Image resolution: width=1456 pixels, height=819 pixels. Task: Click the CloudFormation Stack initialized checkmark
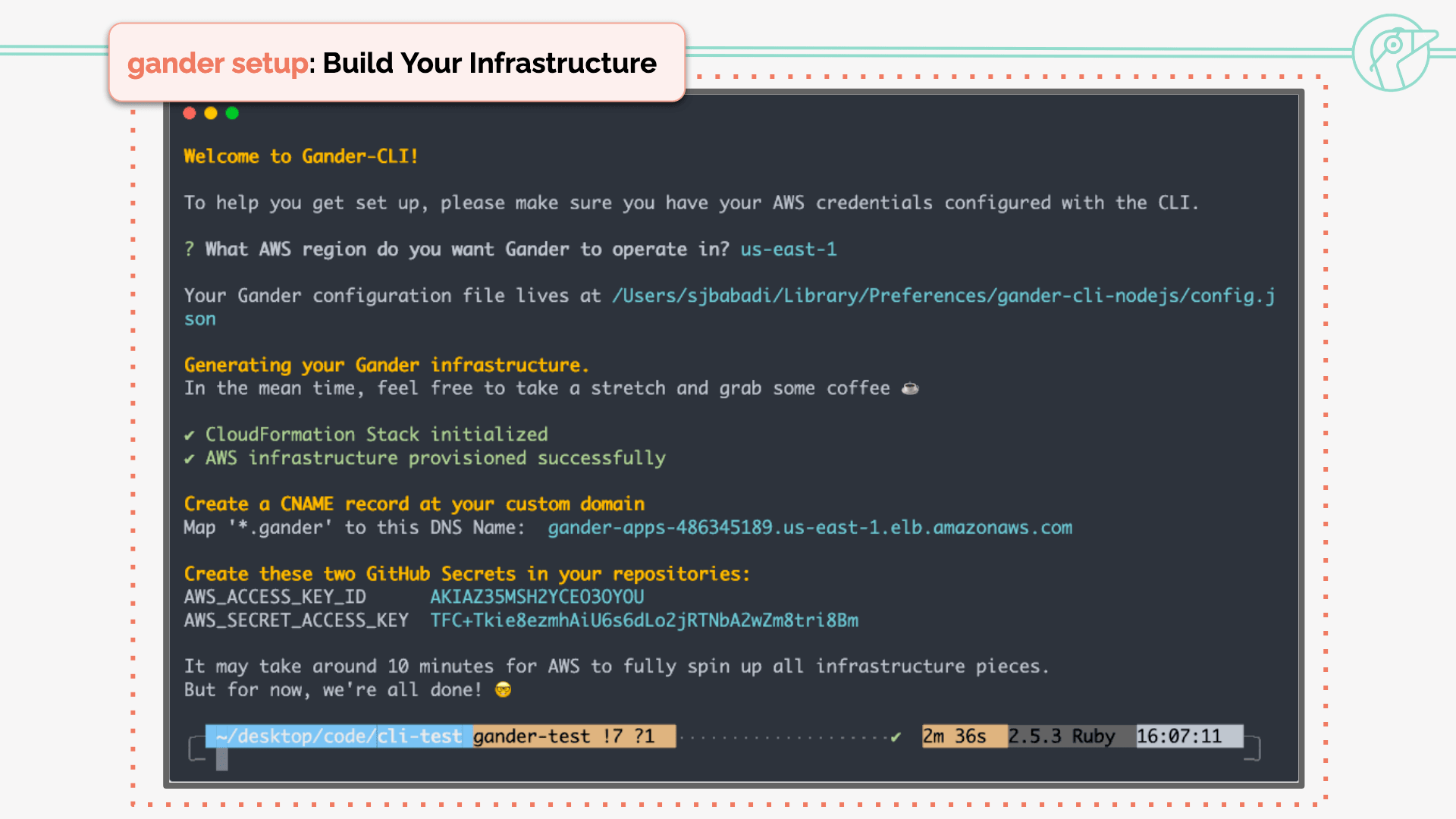(190, 435)
